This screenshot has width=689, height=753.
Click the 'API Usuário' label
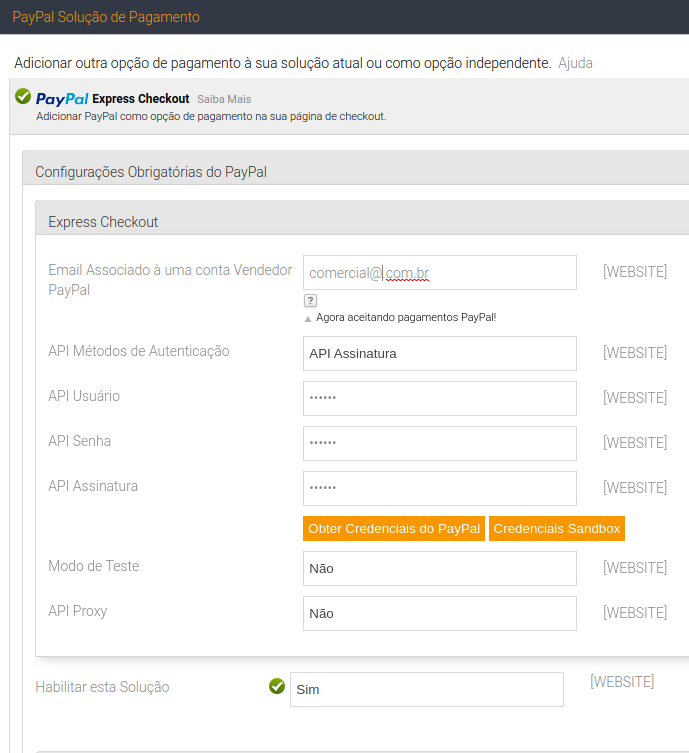coord(84,396)
